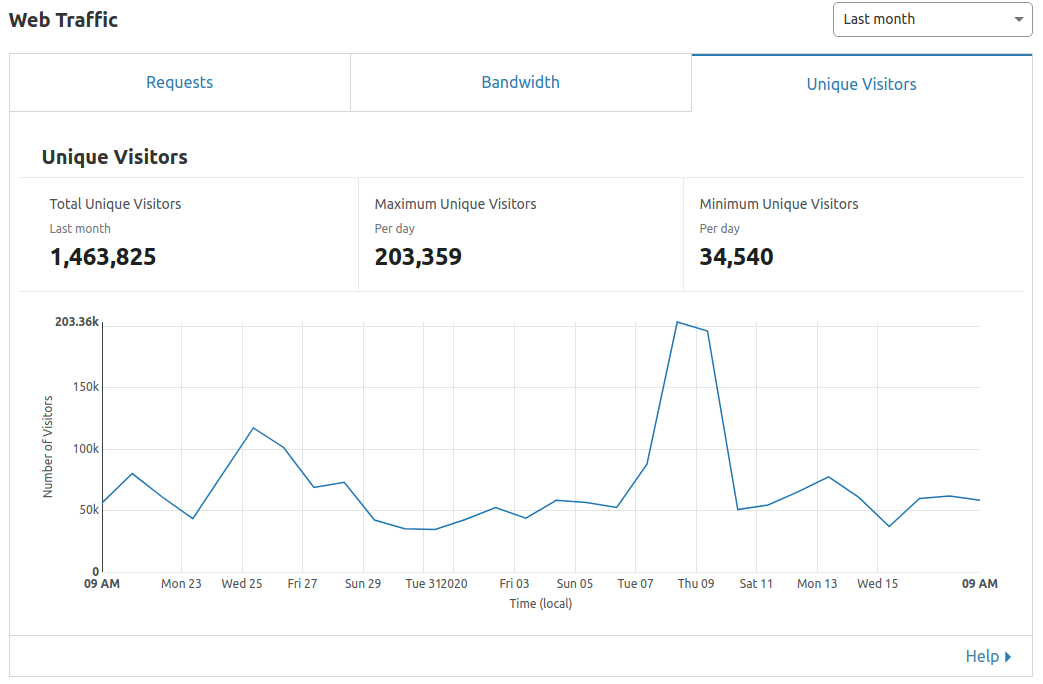Click the Tue 07 axis label
This screenshot has width=1043, height=684.
pyautogui.click(x=635, y=584)
